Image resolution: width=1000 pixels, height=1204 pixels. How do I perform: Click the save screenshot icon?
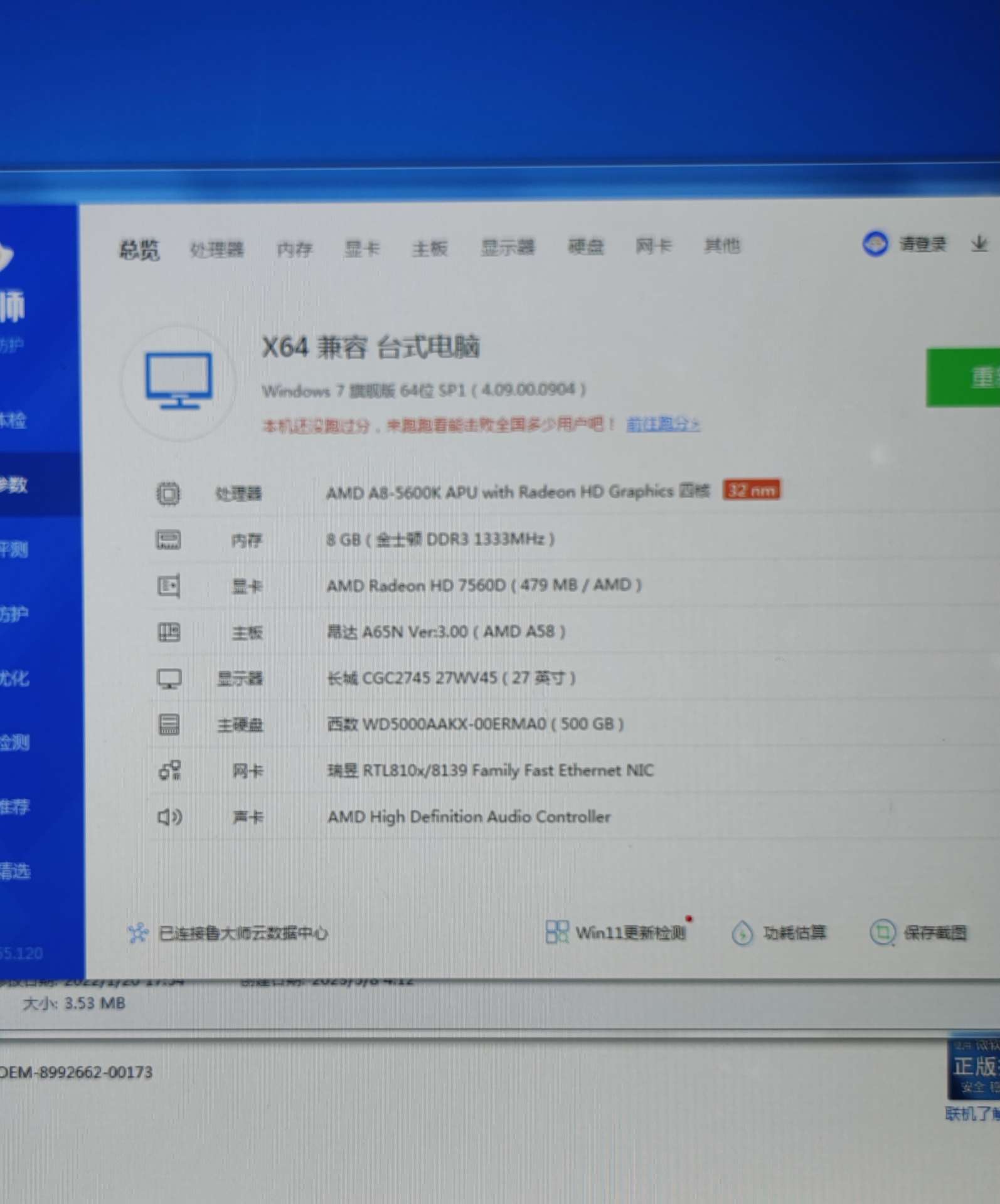click(882, 933)
